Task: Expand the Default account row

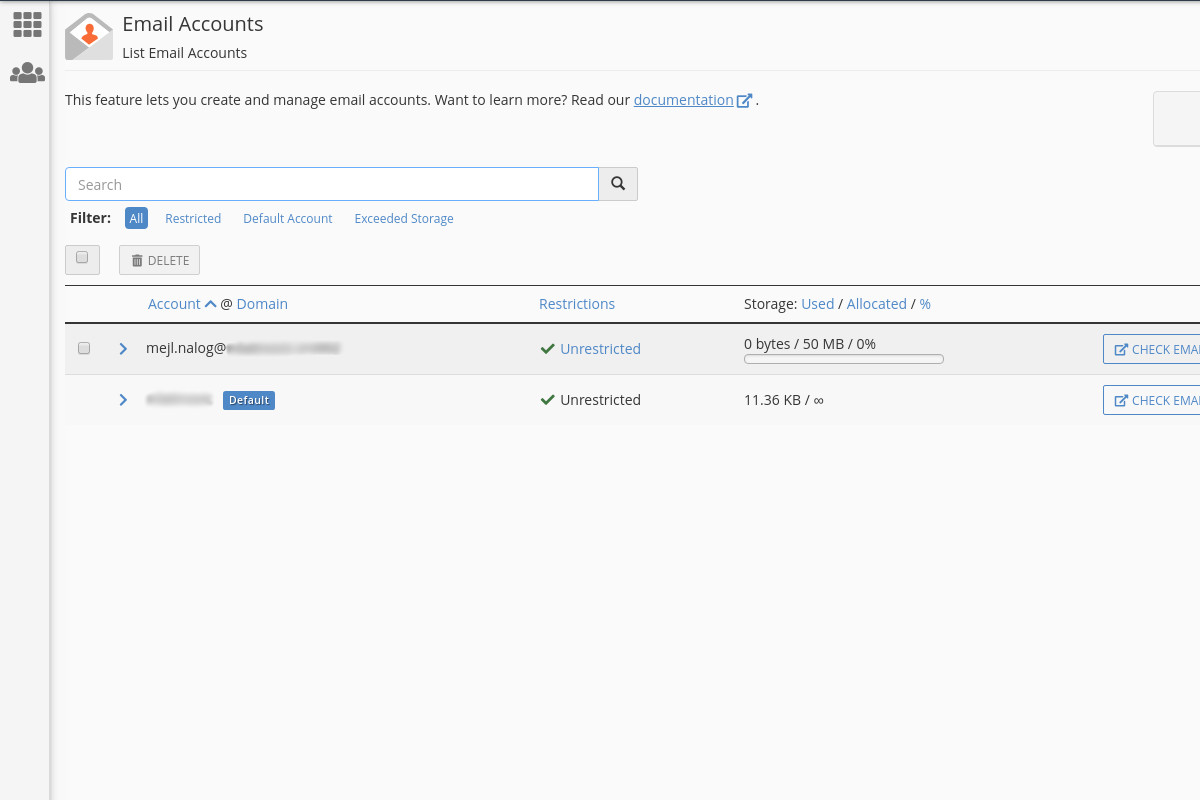Action: 123,400
